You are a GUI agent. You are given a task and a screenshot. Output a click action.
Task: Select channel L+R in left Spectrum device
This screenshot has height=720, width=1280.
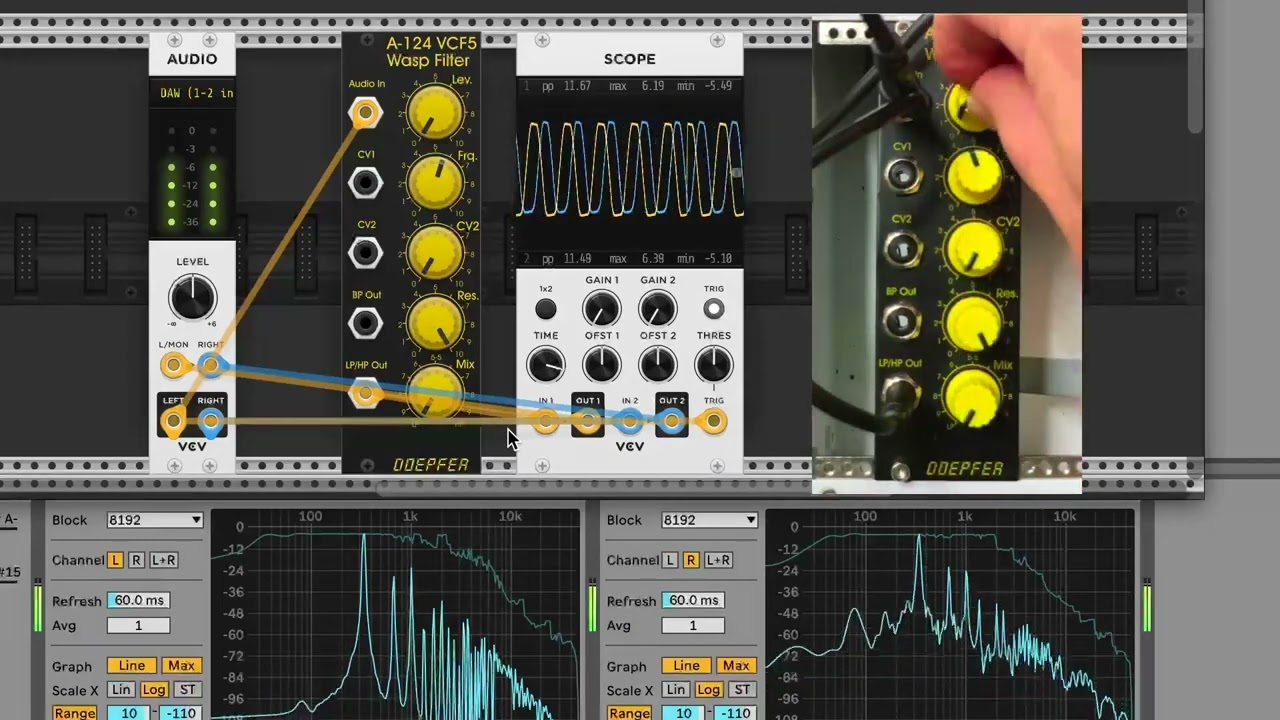coord(164,560)
